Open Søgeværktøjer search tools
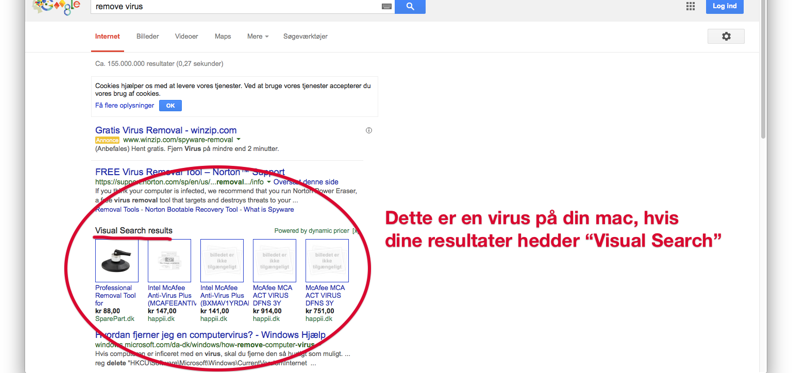The width and height of the screenshot is (792, 373). point(306,36)
